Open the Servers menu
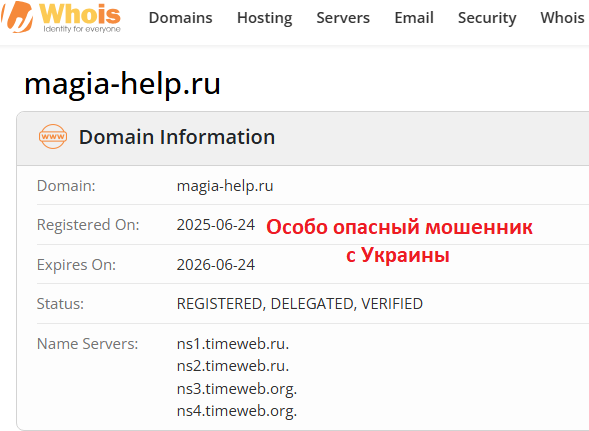The width and height of the screenshot is (589, 431). (343, 18)
